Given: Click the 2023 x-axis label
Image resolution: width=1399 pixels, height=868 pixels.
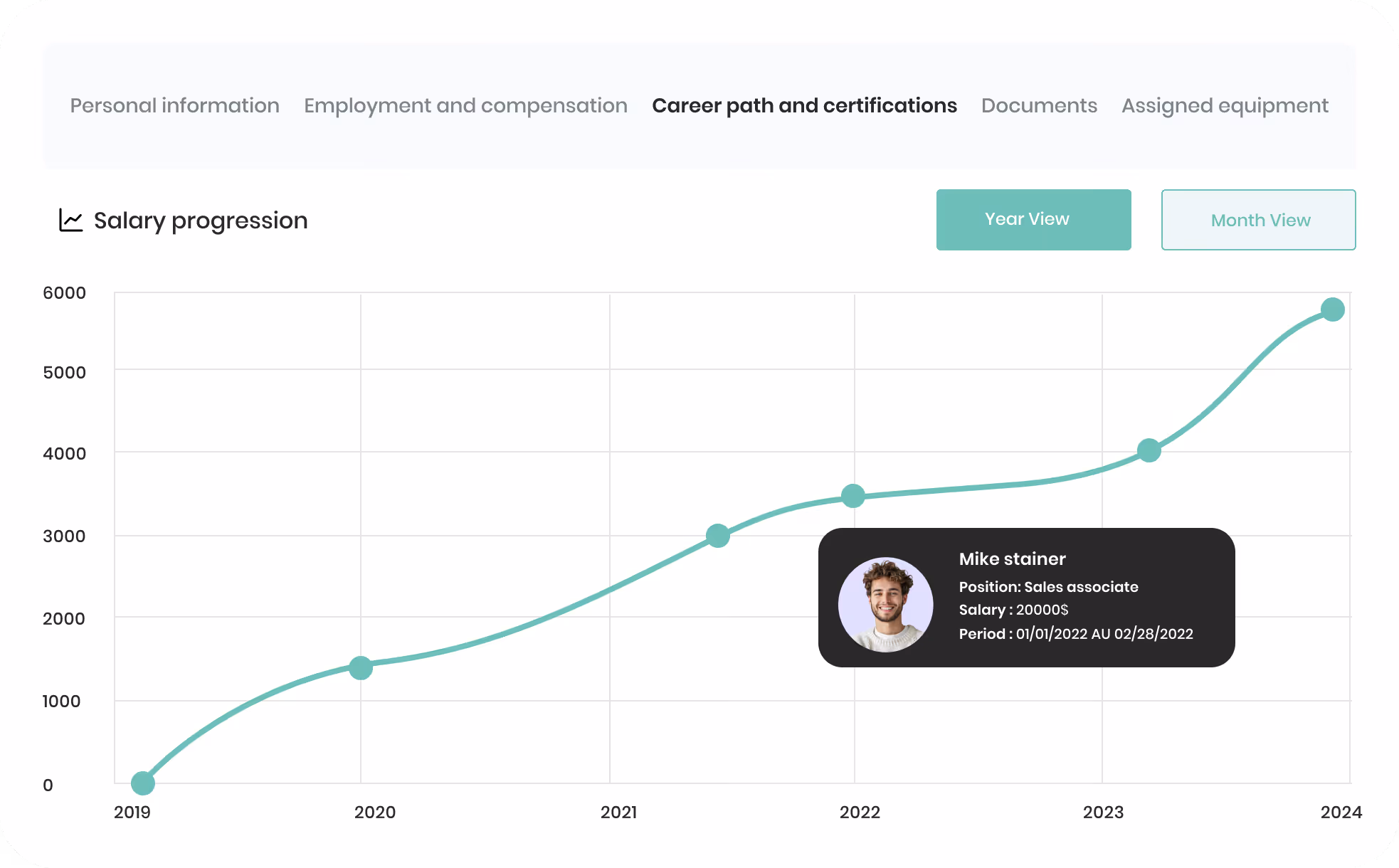Looking at the screenshot, I should 1104,812.
